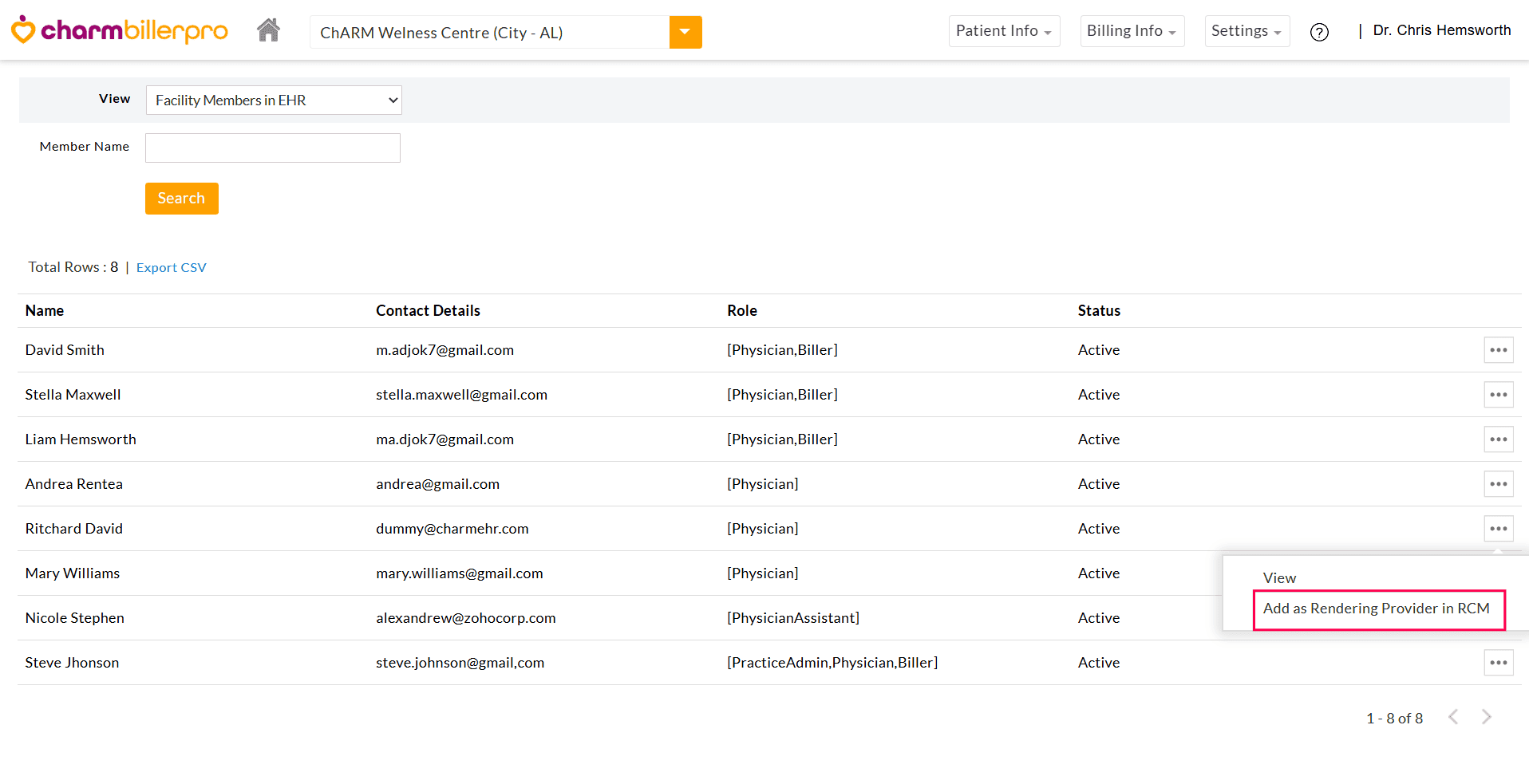Click the [PracticeAdmin,Physician,Biller] role cell

832,663
